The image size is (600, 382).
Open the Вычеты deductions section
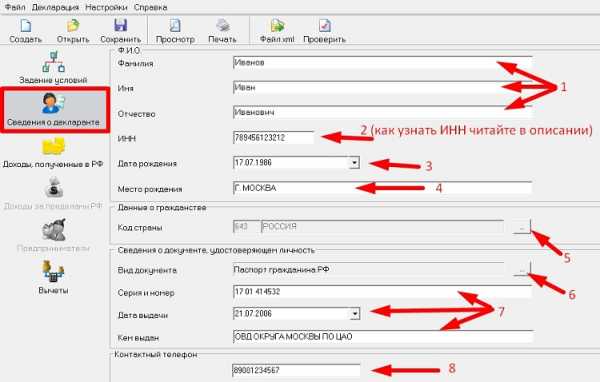(x=53, y=277)
